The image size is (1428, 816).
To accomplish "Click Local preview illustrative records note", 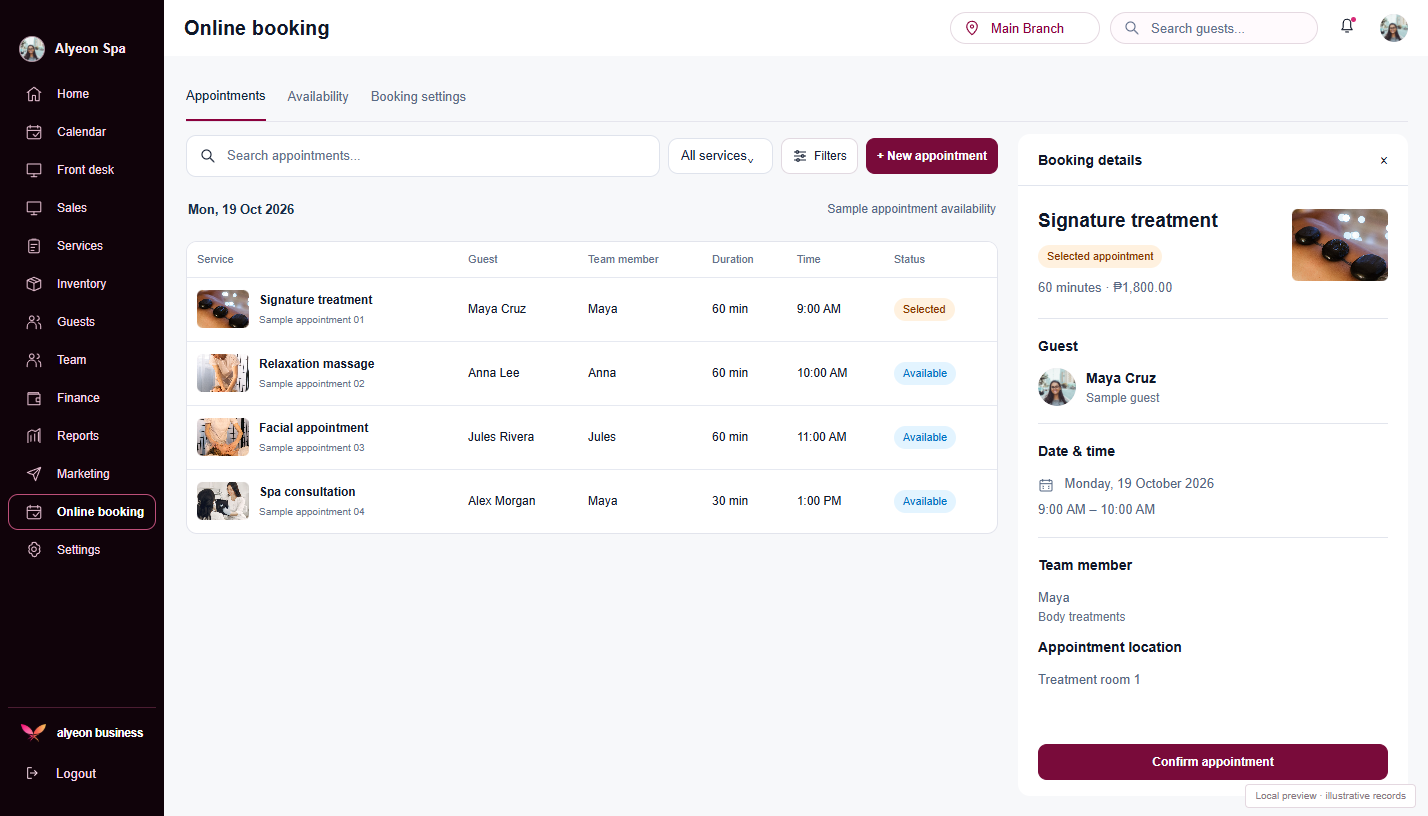I will coord(1330,796).
